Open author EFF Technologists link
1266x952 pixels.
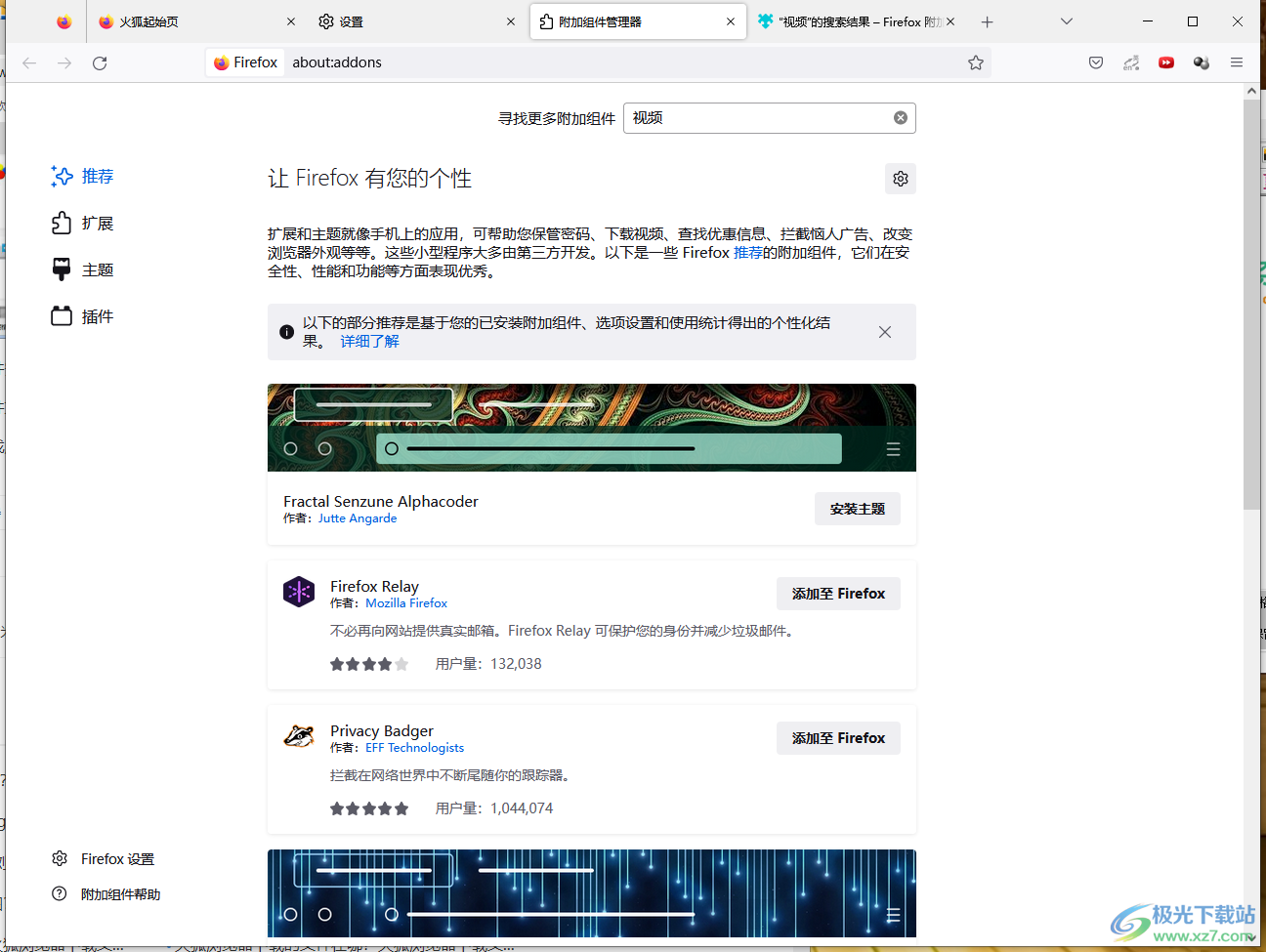tap(415, 748)
